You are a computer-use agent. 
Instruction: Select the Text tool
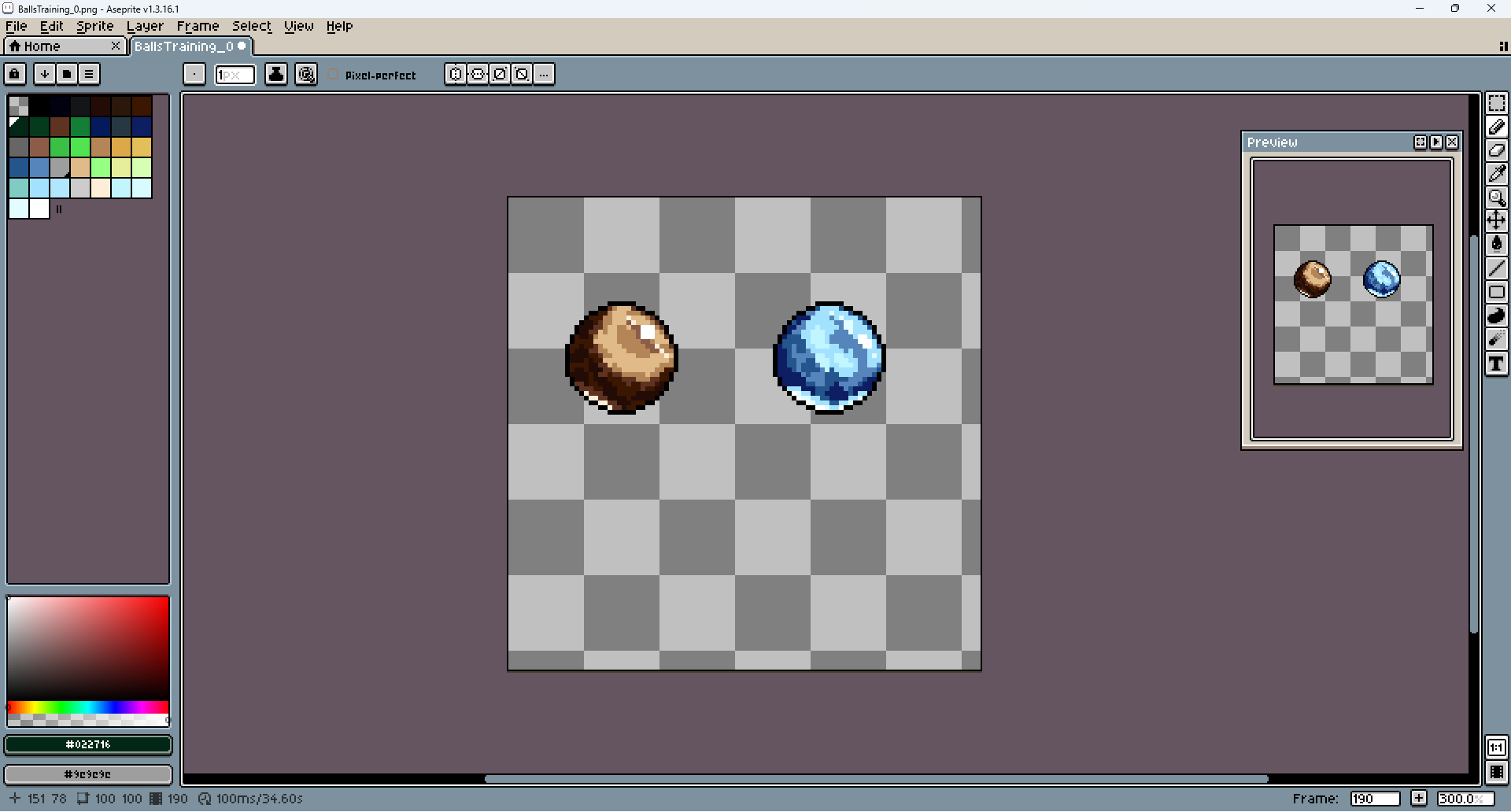tap(1496, 364)
